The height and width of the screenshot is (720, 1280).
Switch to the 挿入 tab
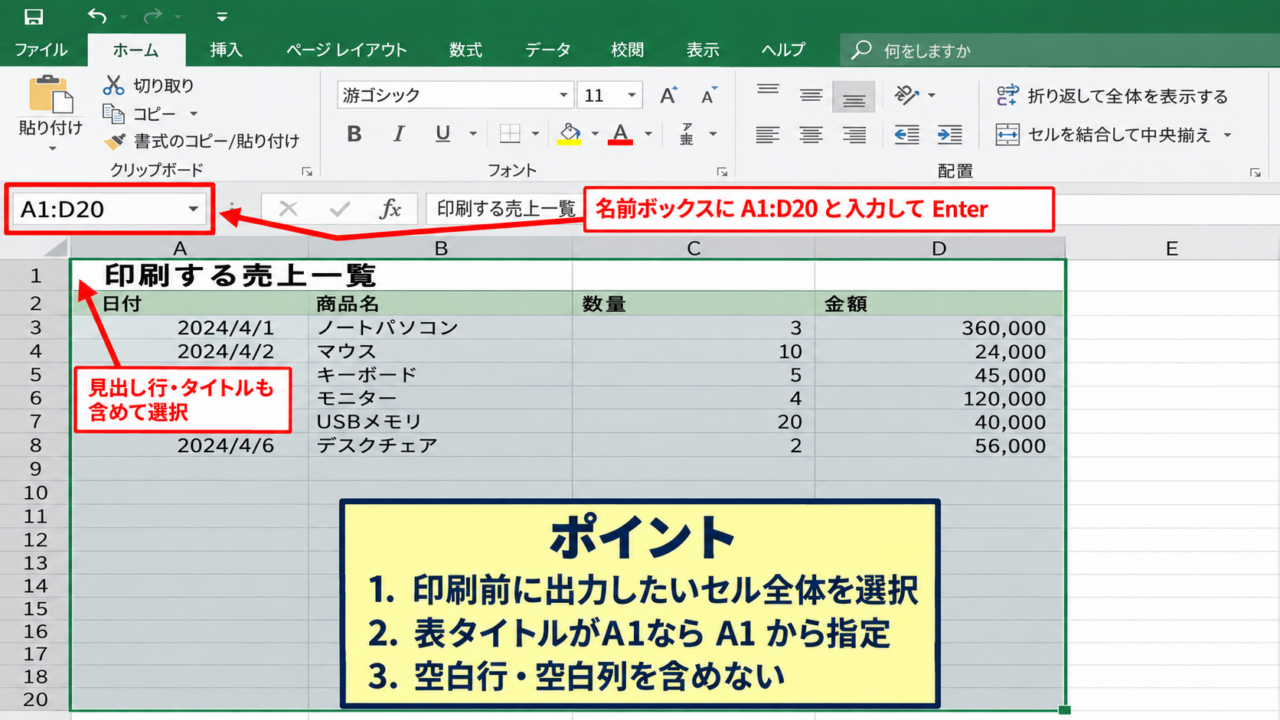coord(226,50)
